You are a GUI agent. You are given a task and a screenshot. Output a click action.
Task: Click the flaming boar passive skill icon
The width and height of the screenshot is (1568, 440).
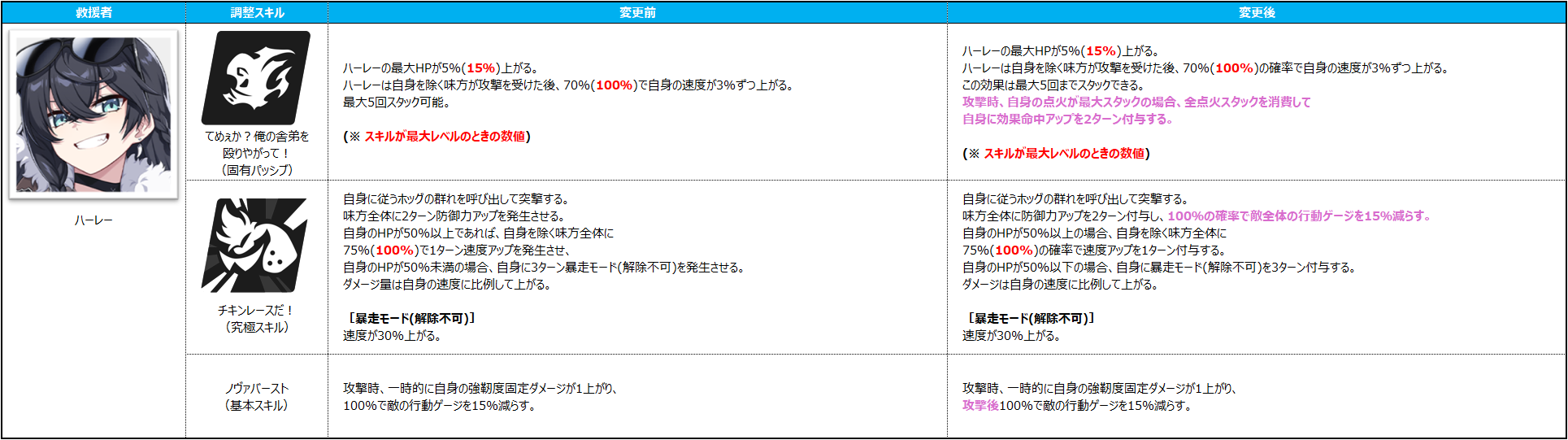pyautogui.click(x=256, y=77)
